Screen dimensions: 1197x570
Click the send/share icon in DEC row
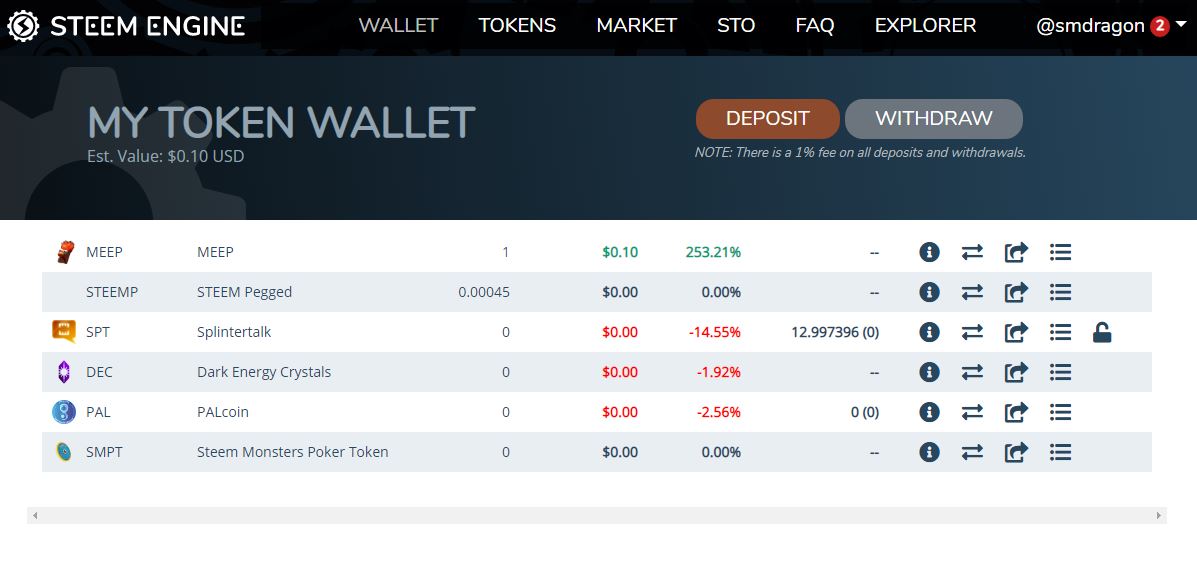click(x=1016, y=372)
